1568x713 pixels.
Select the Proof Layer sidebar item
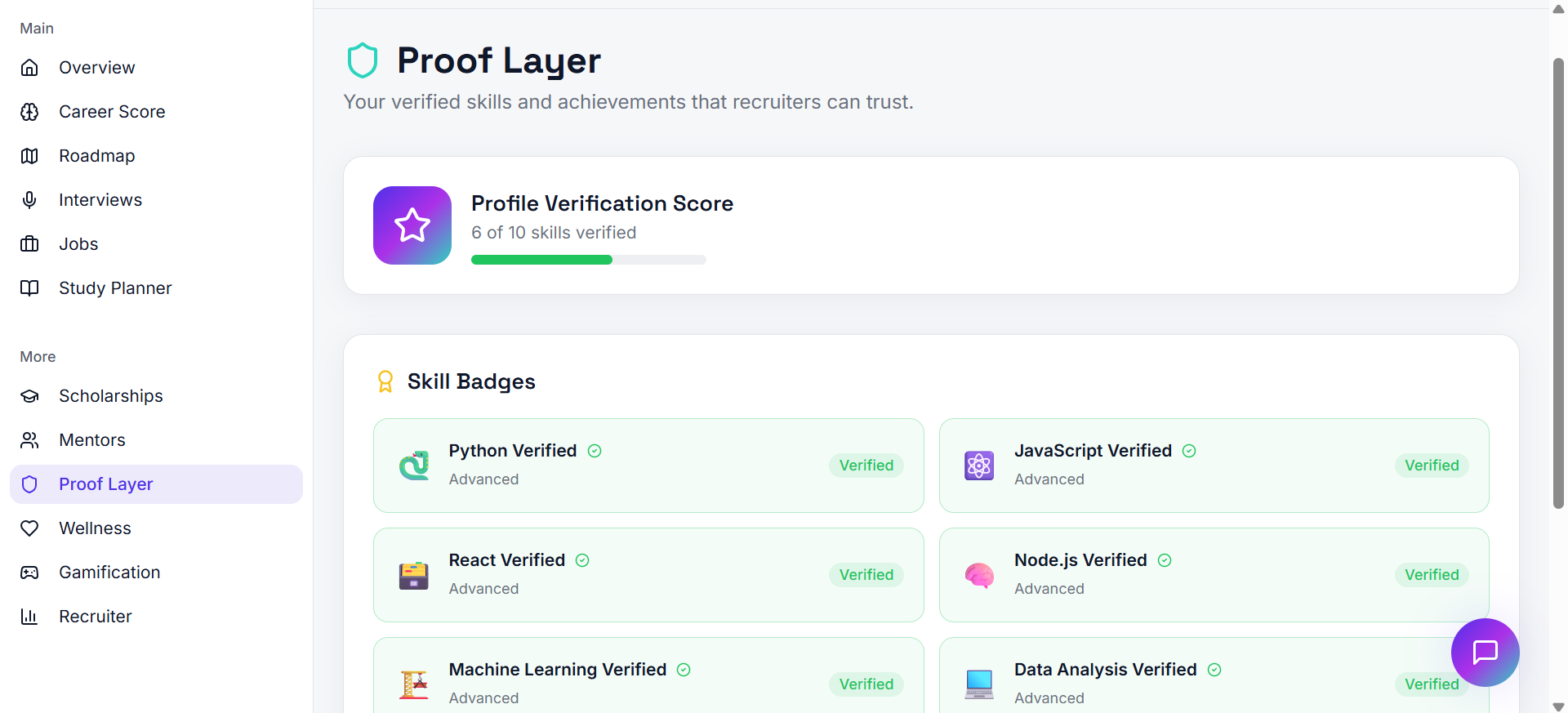[x=156, y=484]
